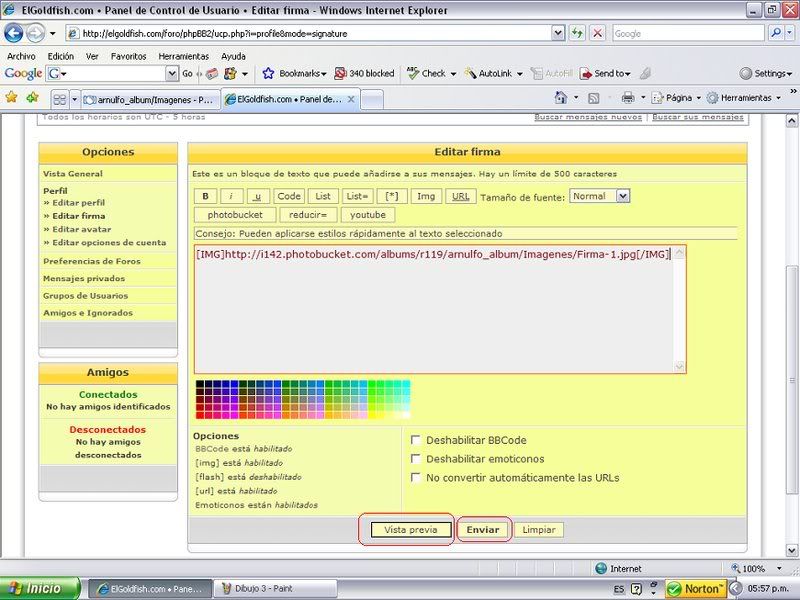Open the Archivo menu

coord(21,56)
